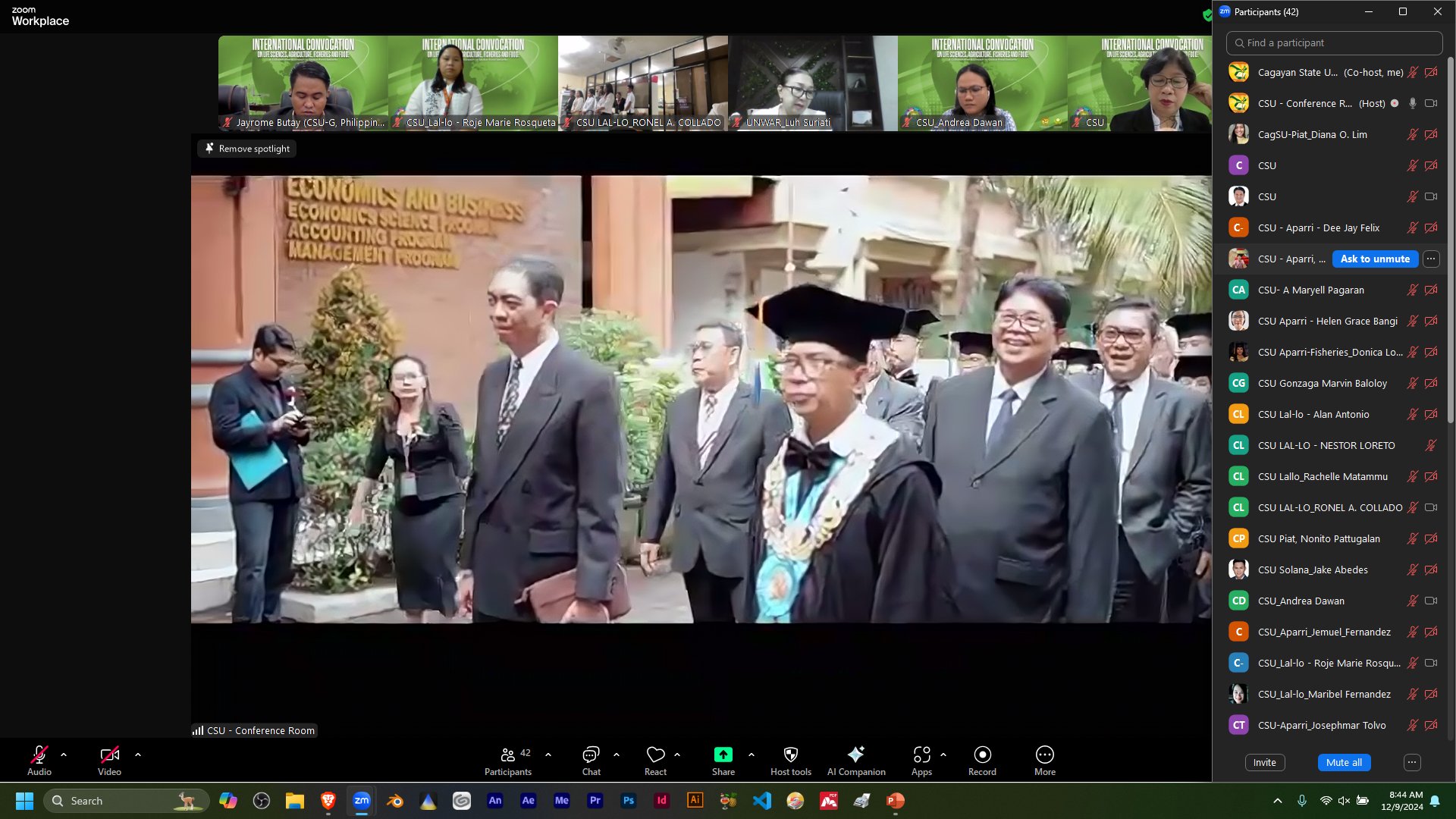Click the green Share screen icon

coord(723,755)
